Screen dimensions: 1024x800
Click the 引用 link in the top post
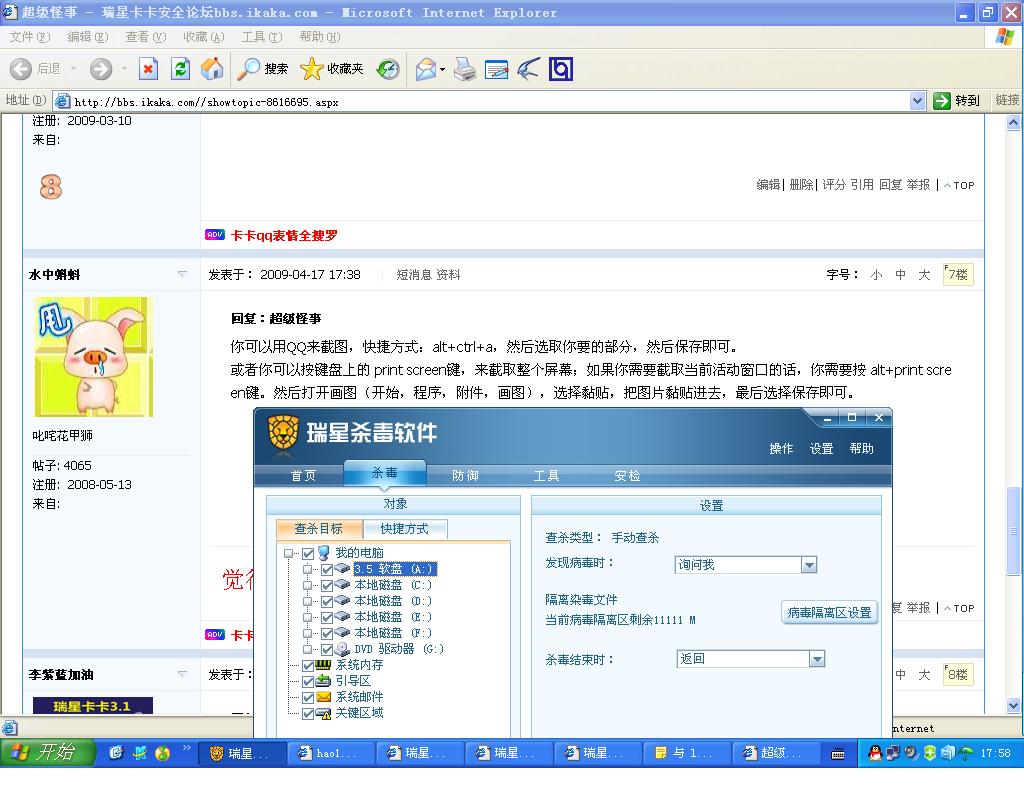862,185
